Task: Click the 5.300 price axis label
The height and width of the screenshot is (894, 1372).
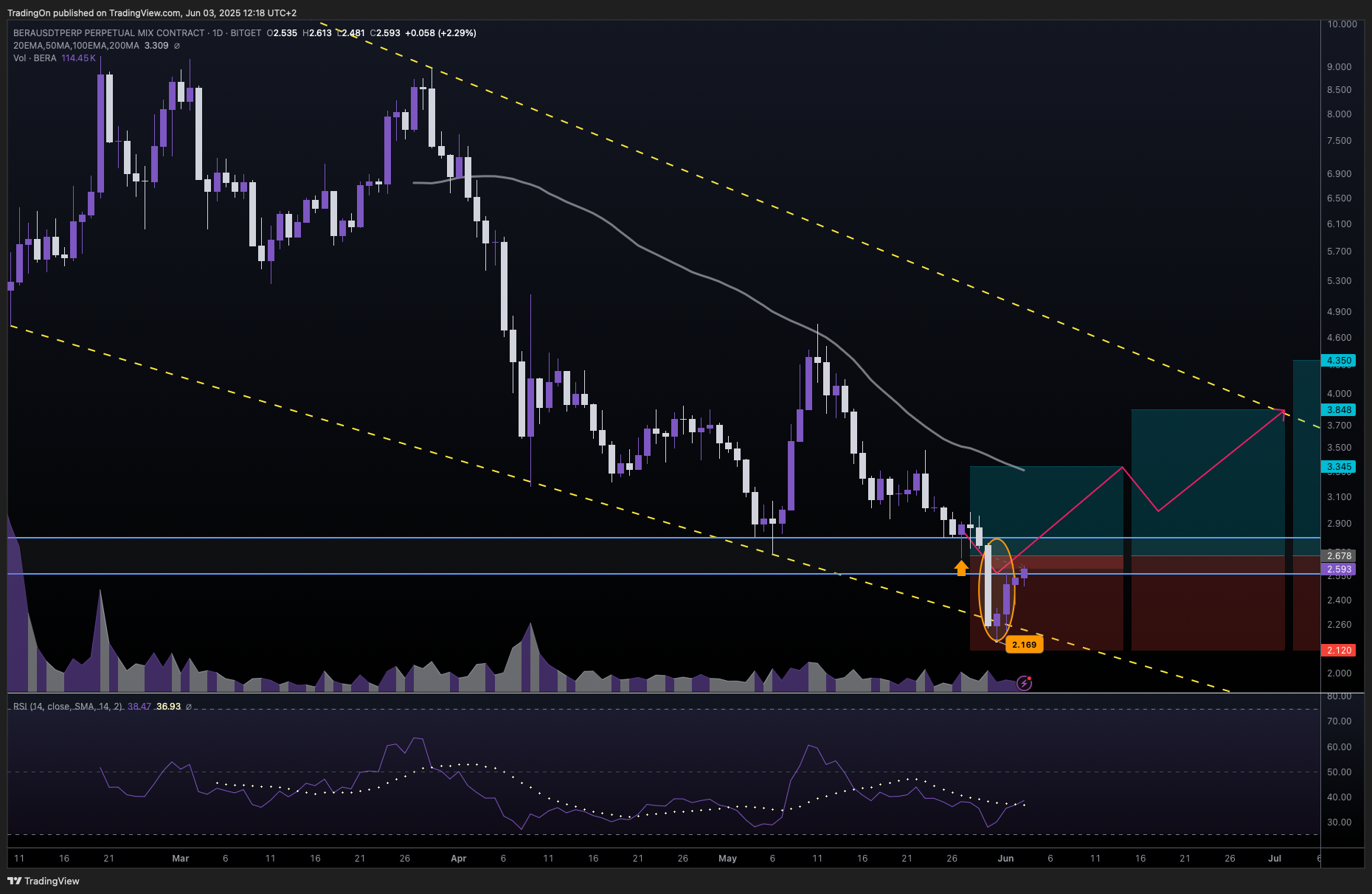Action: 1340,281
